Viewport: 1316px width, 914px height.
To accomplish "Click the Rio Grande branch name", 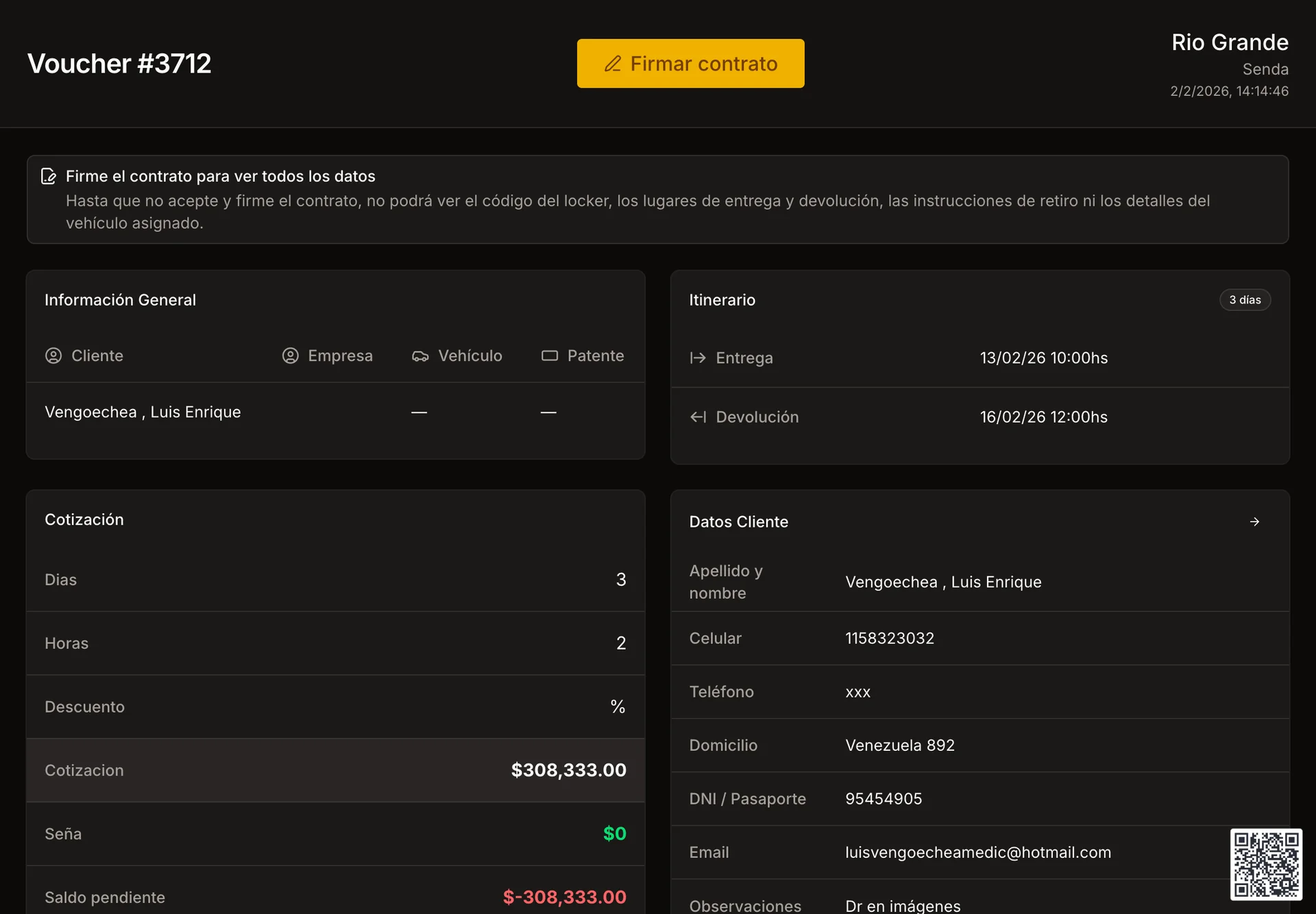I will tap(1230, 42).
